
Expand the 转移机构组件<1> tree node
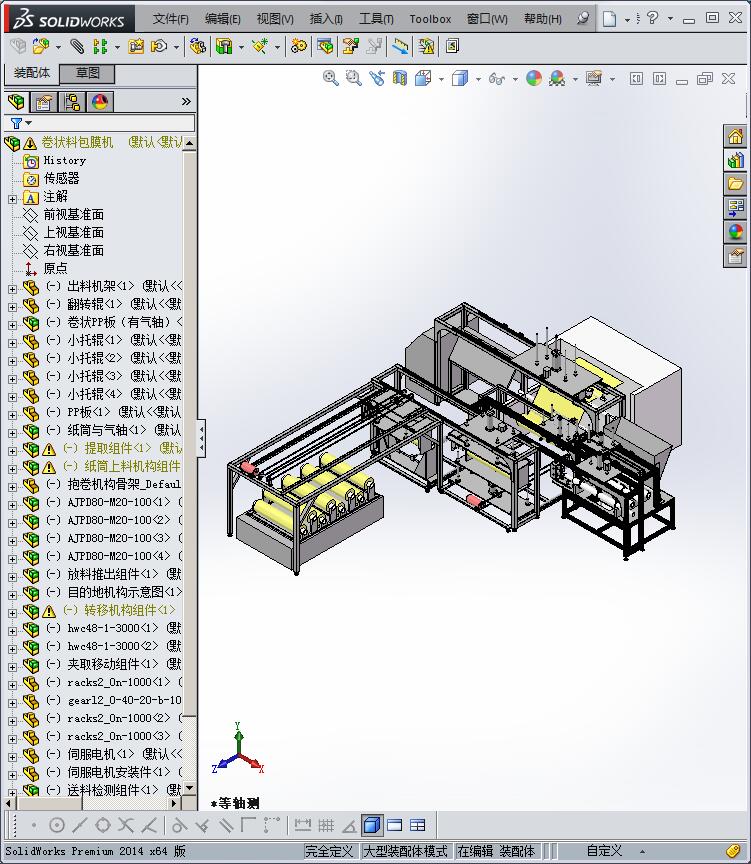13,613
